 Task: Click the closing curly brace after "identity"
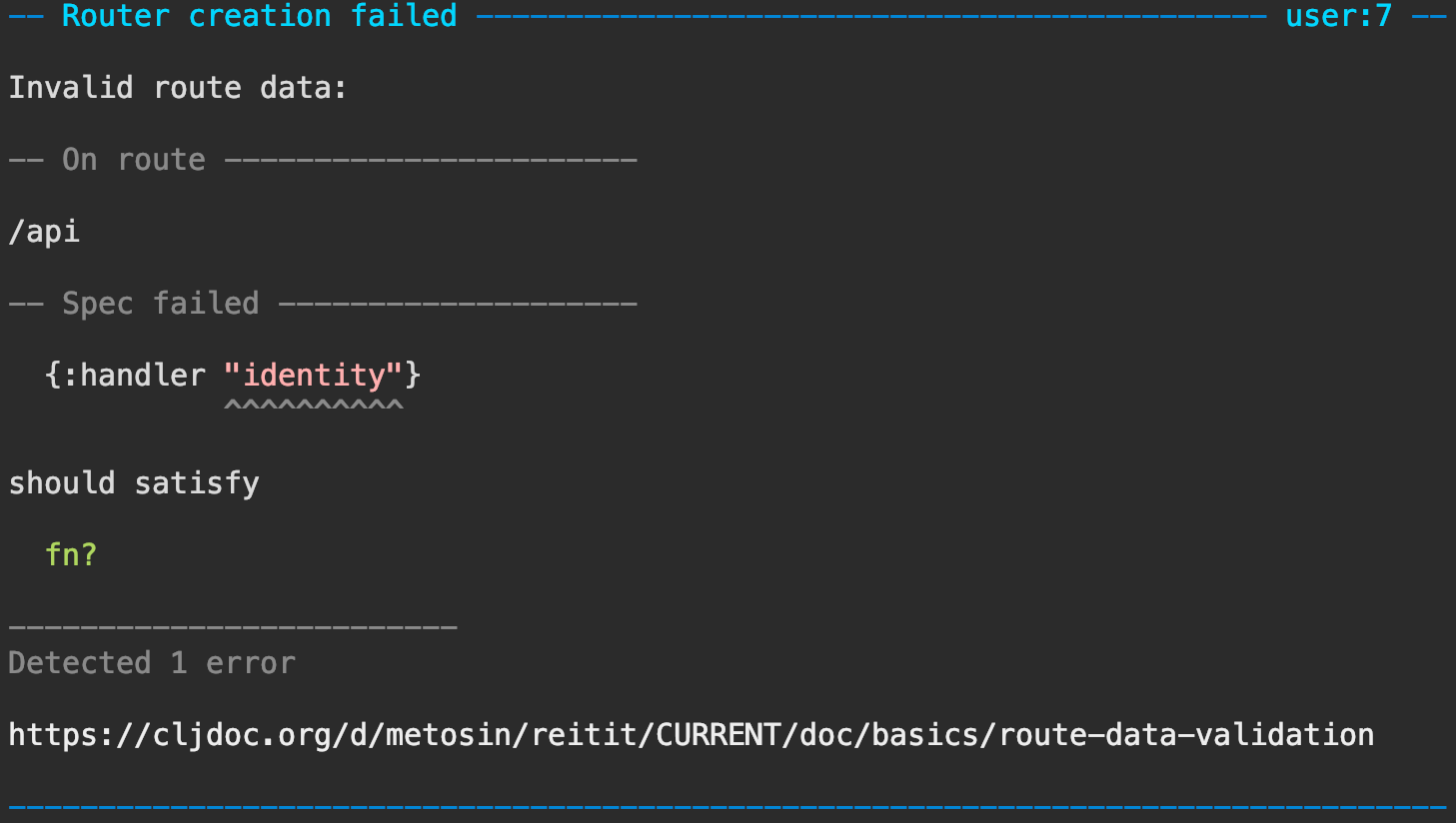414,376
